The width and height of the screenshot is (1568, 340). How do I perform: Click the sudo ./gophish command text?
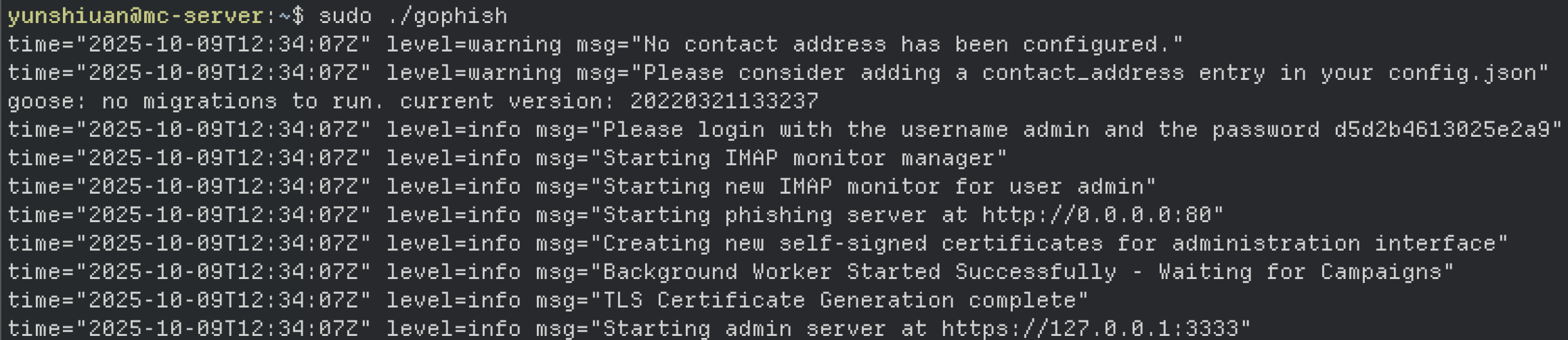pos(413,16)
